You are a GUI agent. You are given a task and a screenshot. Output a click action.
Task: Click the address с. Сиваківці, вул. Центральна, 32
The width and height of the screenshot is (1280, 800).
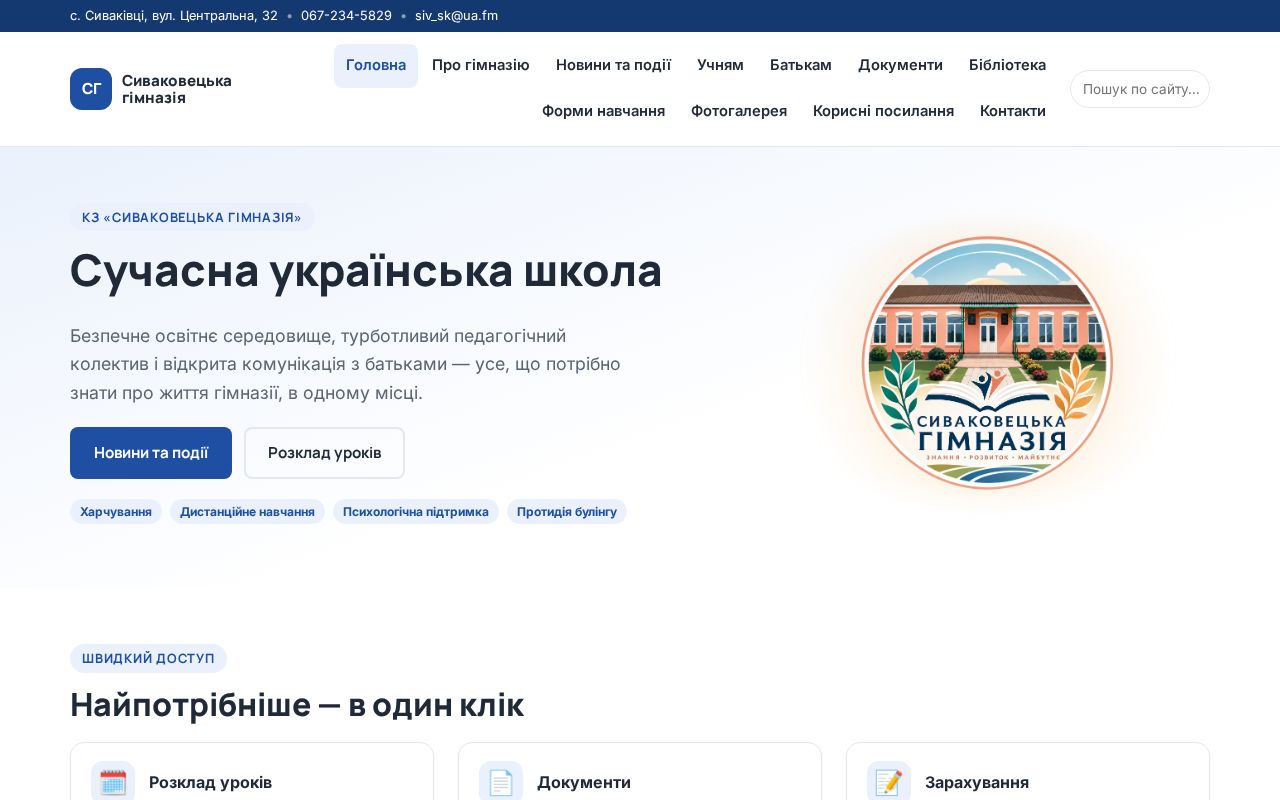(x=174, y=16)
